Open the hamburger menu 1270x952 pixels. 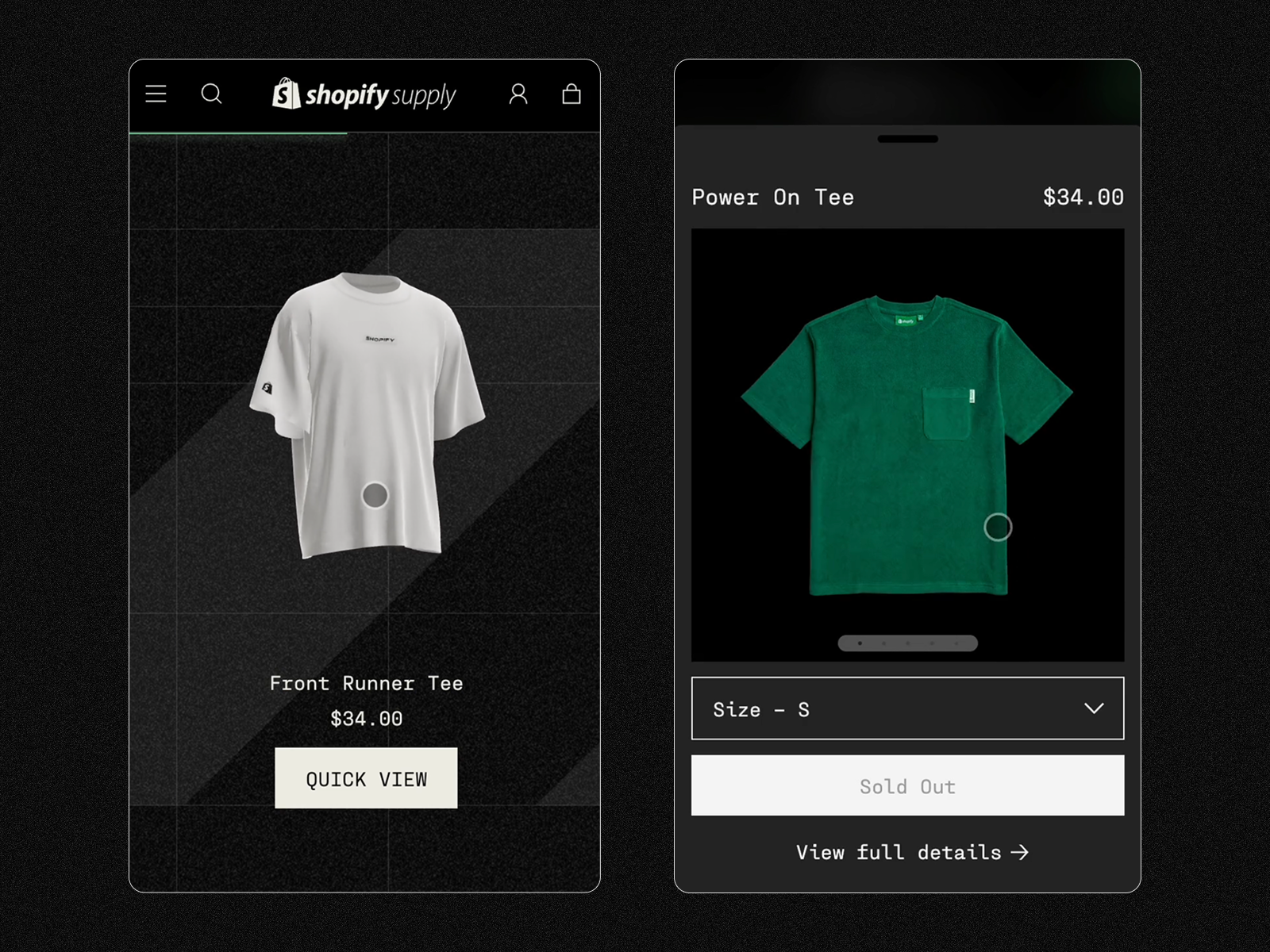[156, 94]
